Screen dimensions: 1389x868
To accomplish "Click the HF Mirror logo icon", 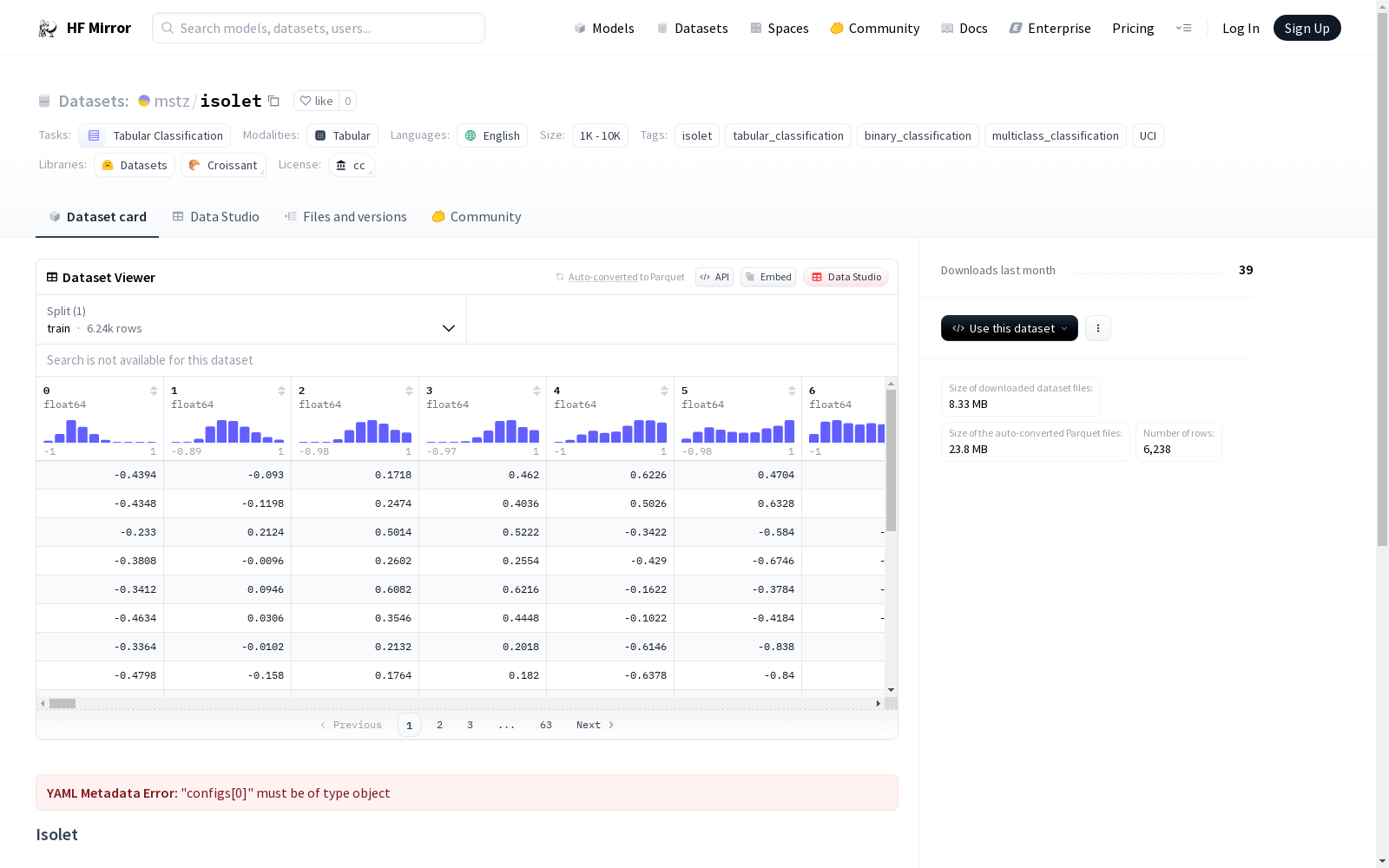I will (48, 29).
